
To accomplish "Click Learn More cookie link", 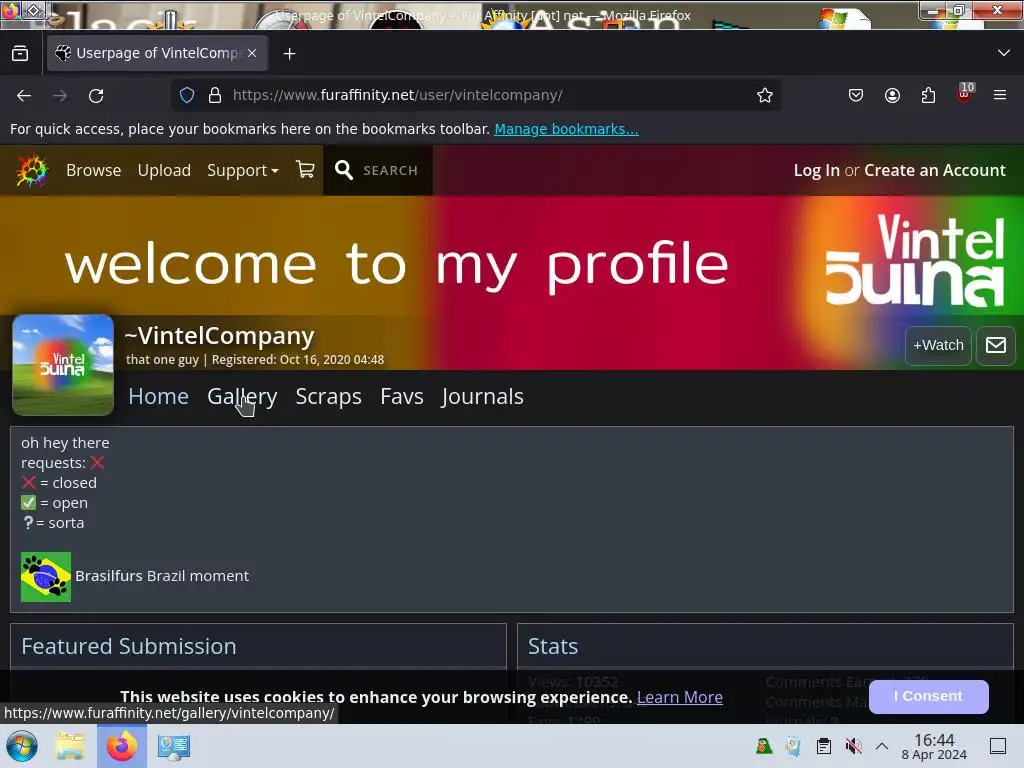I will 679,697.
